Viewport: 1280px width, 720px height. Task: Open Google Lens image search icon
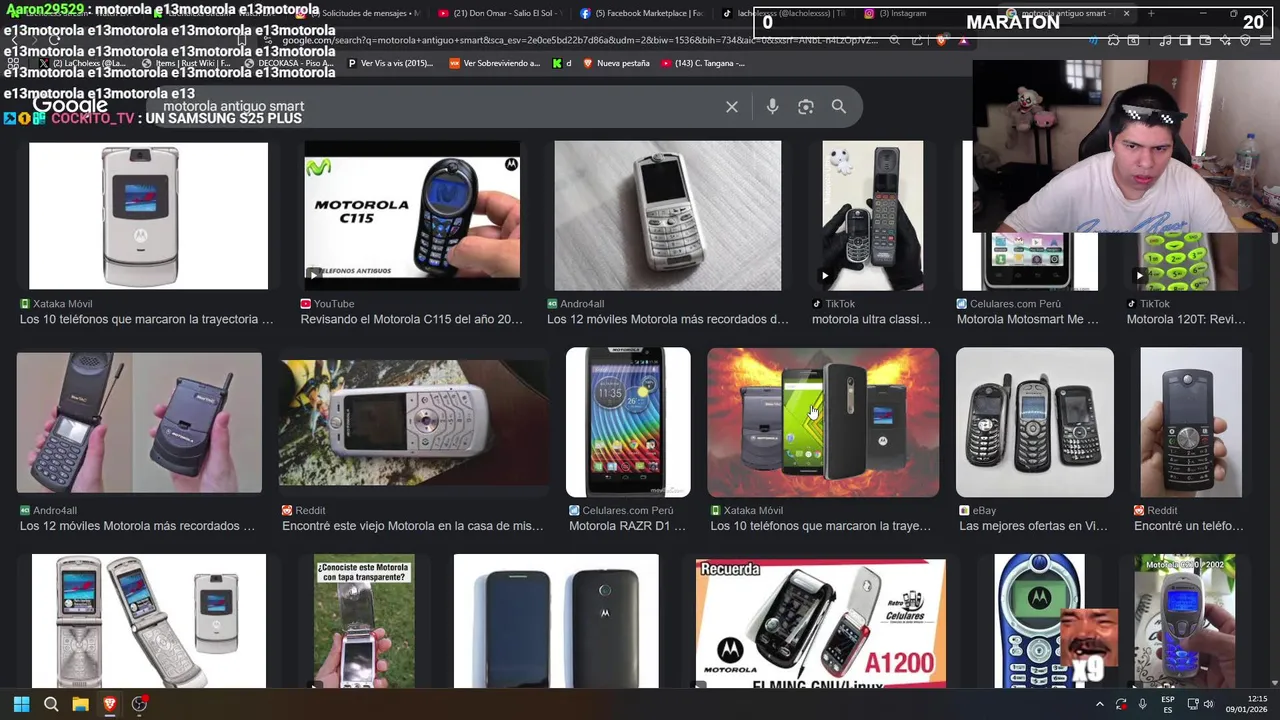(x=806, y=107)
